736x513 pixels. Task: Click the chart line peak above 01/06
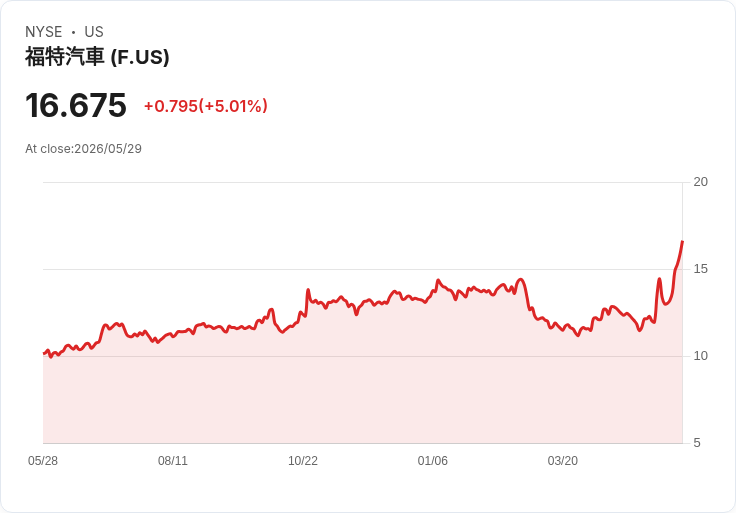(x=438, y=280)
